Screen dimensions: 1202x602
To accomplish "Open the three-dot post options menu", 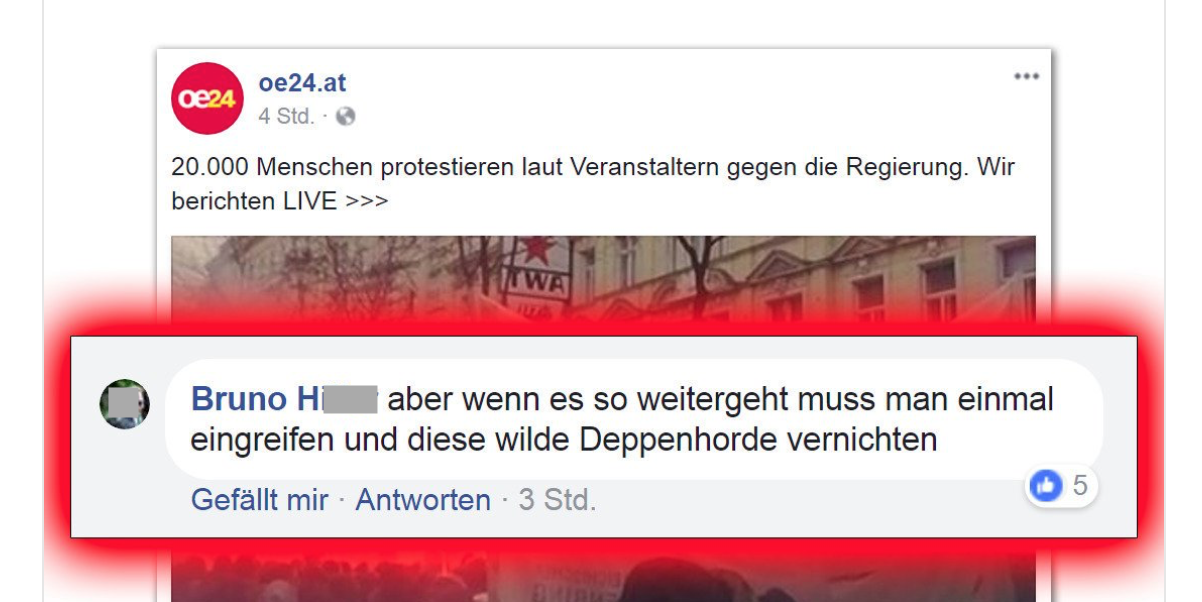I will 1026,77.
